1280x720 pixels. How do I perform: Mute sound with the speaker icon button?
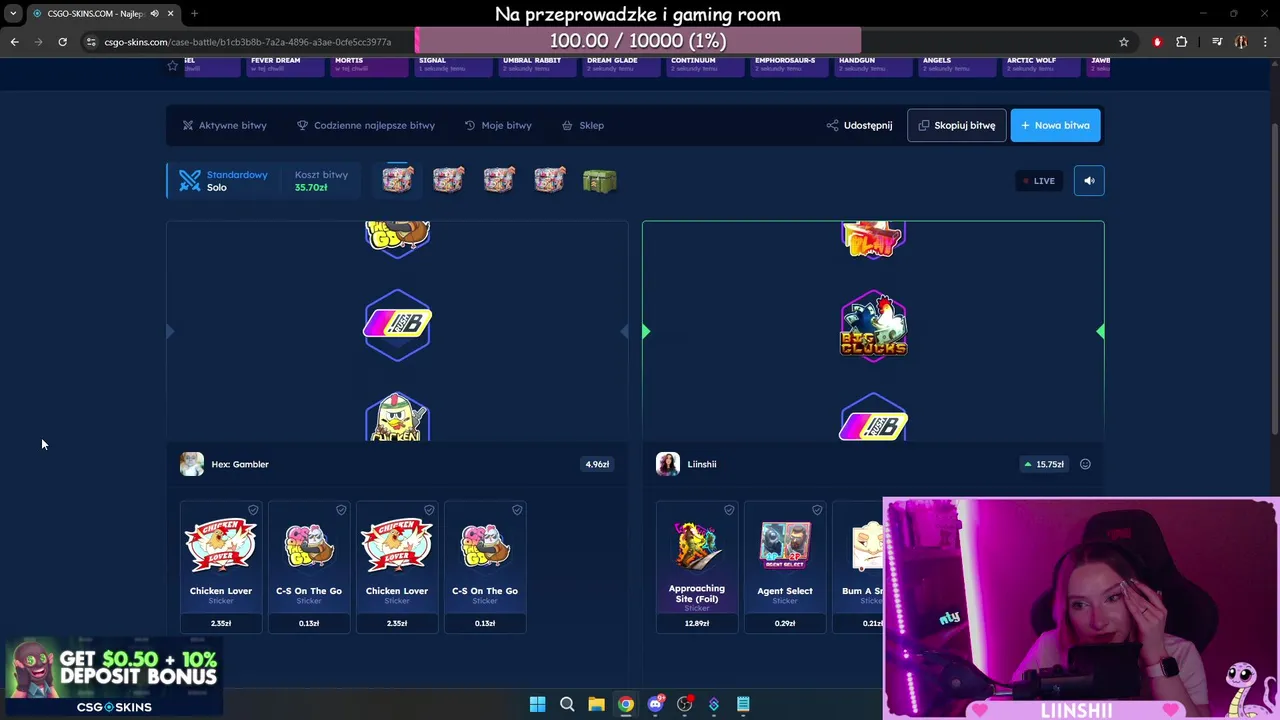(1089, 181)
